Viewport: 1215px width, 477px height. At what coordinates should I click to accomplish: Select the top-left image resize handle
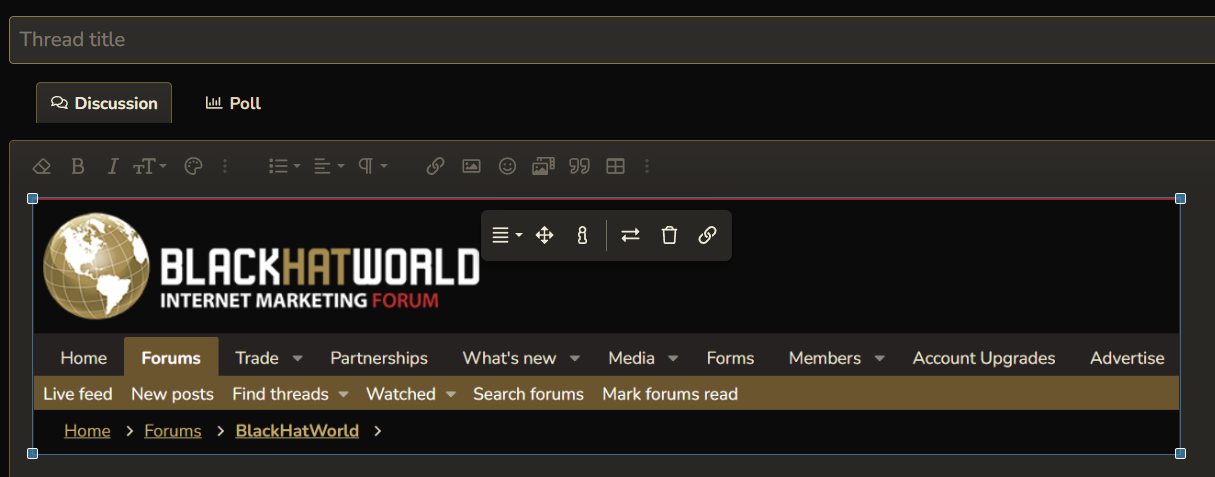point(32,199)
